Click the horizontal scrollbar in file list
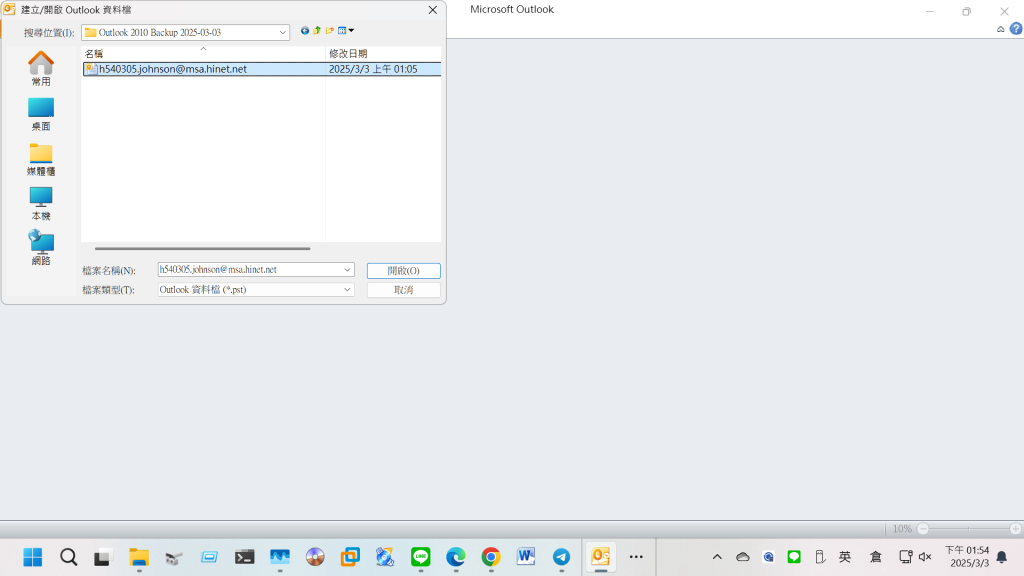The image size is (1024, 576). coord(202,249)
